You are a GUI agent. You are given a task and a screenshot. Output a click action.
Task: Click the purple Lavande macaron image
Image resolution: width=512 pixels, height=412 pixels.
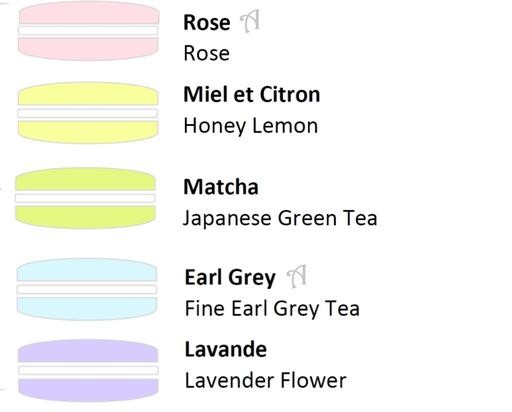tap(88, 370)
